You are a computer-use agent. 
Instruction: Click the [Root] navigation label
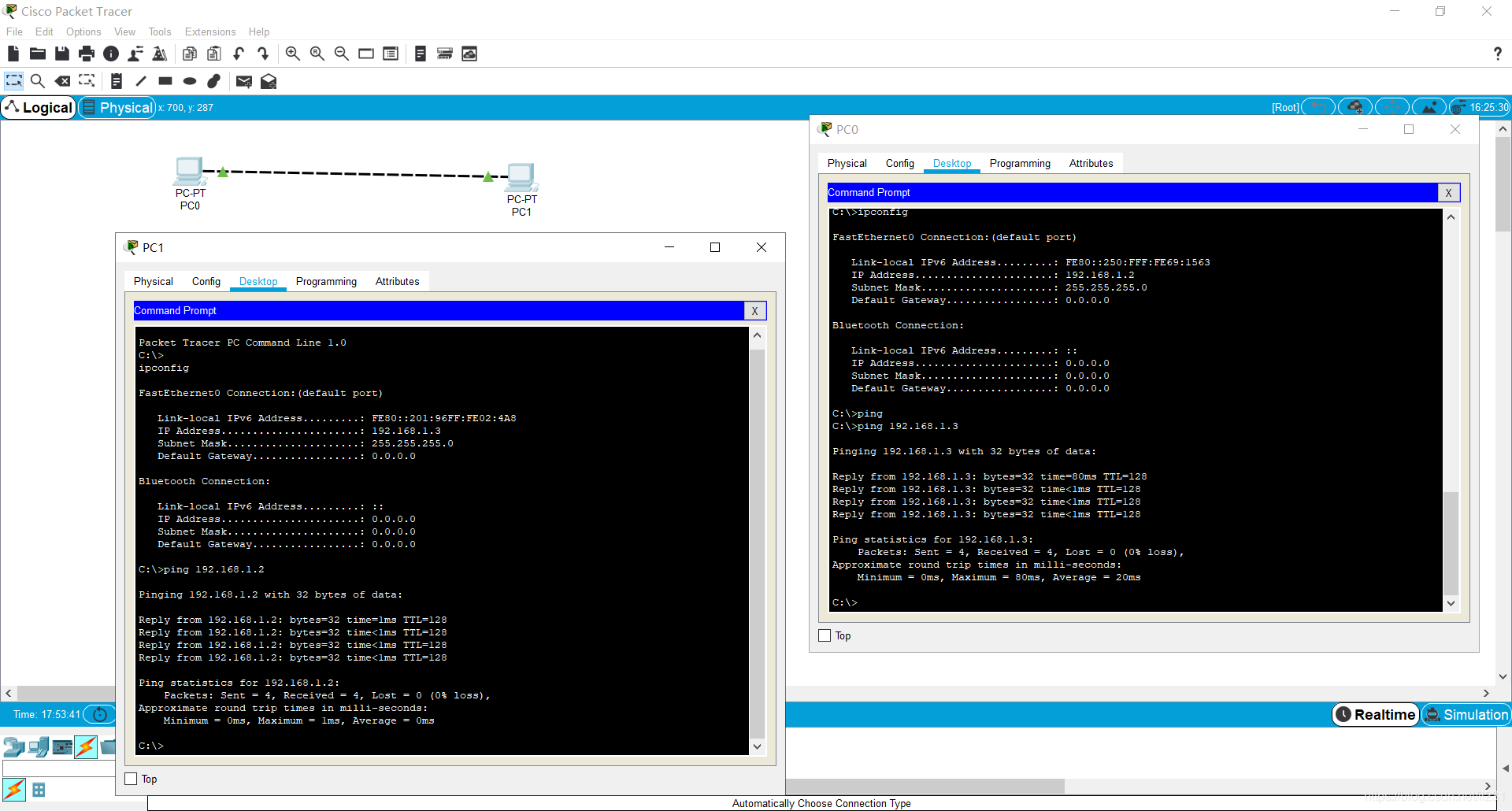[1285, 108]
